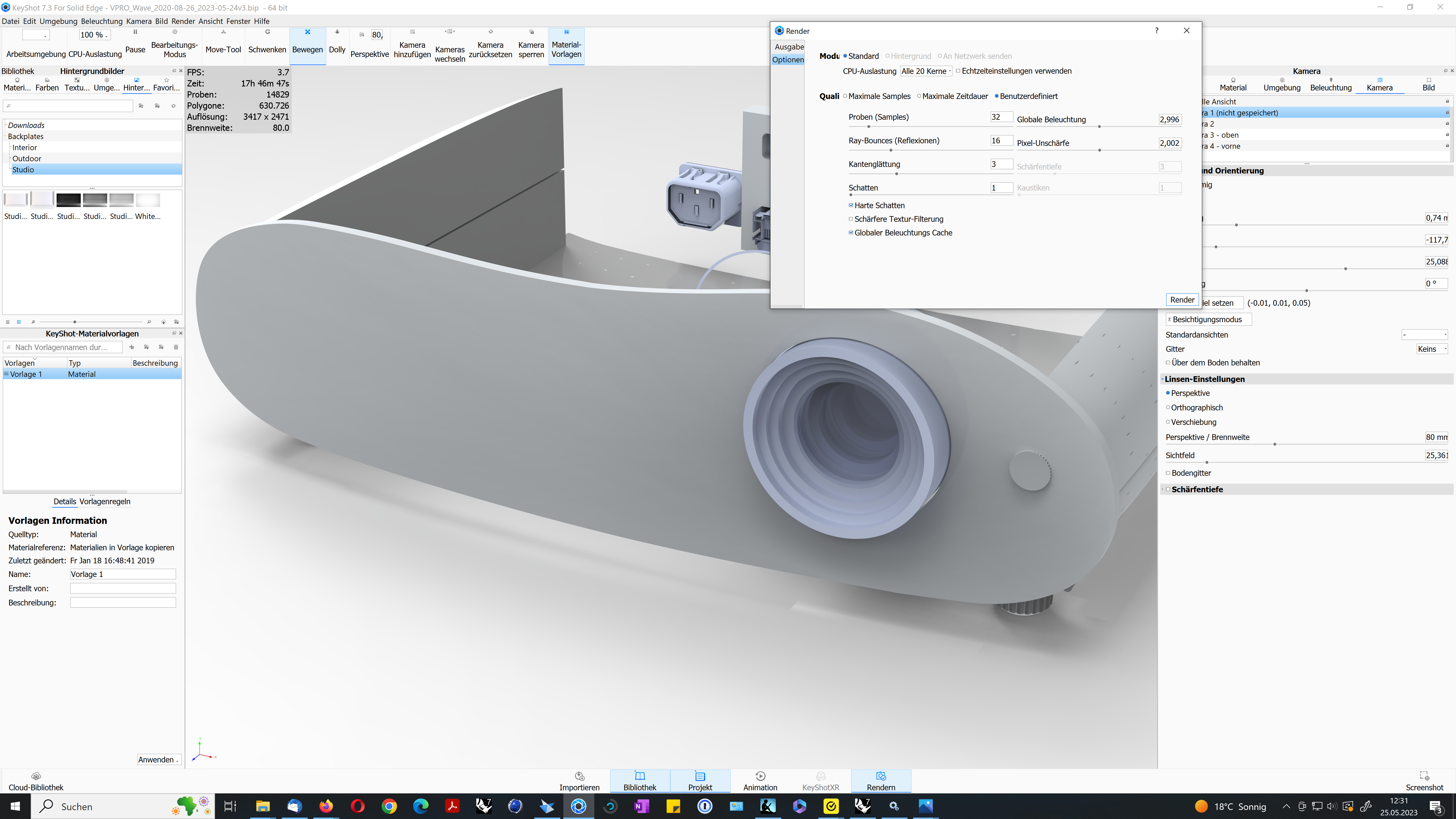The image size is (1456, 819).
Task: Open CPU-Auslastung Alle 20 Kerne dropdown
Action: [926, 71]
